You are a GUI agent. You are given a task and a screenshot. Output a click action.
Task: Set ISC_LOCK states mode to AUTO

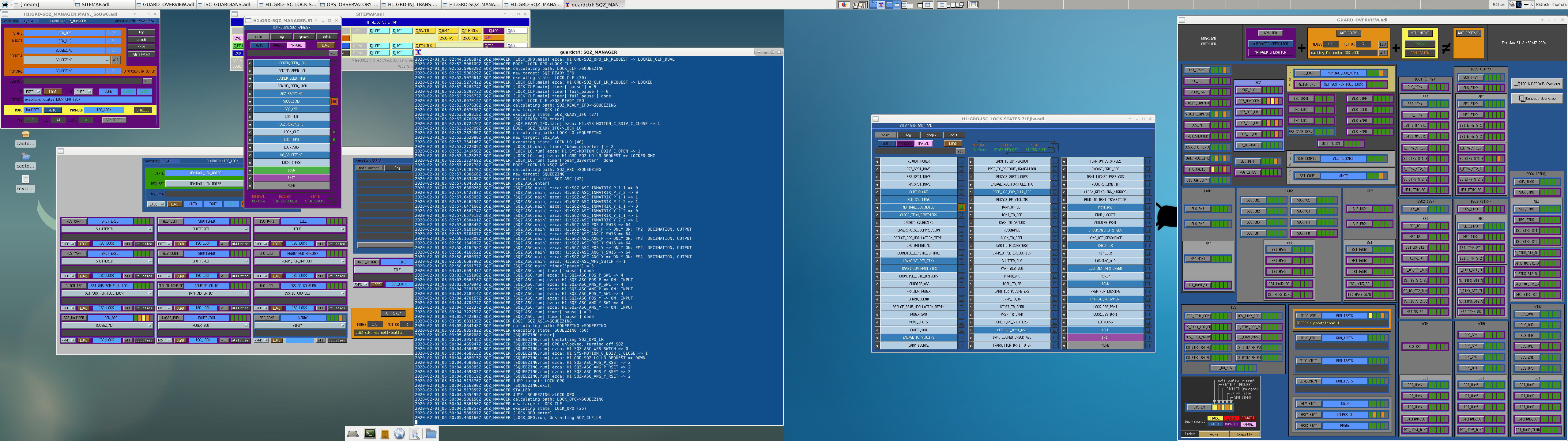click(x=886, y=144)
